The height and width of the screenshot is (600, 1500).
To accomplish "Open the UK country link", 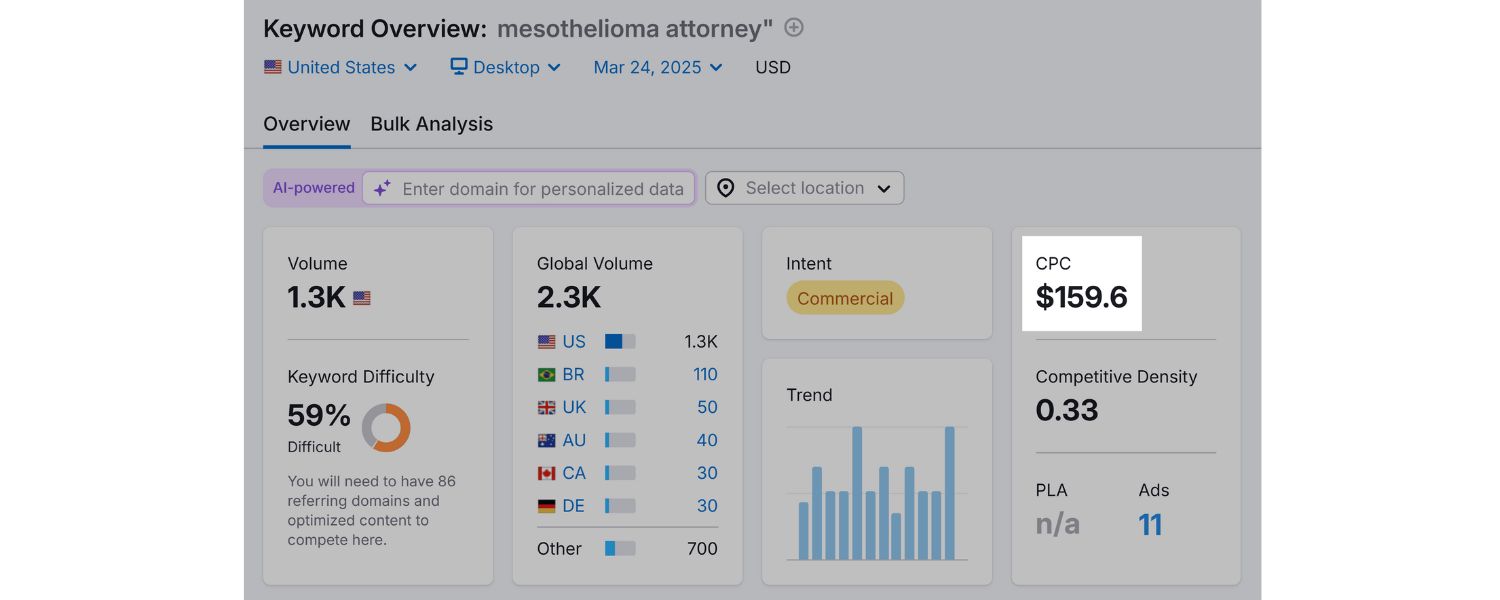I will (574, 407).
